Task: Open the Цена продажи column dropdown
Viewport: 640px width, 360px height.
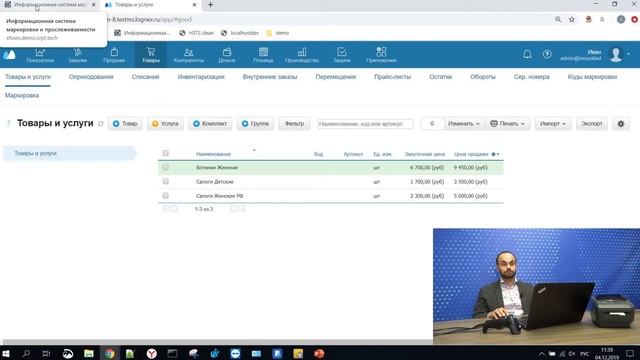Action: (496, 154)
